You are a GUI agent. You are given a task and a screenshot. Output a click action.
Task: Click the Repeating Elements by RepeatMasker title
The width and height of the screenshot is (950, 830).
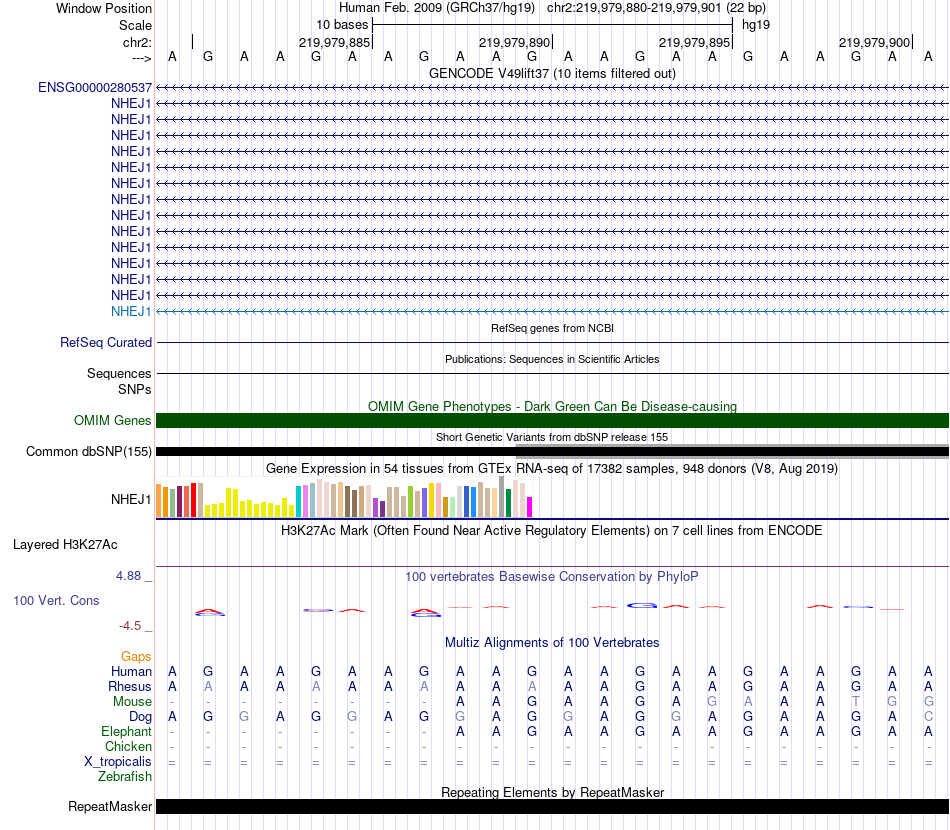point(552,792)
